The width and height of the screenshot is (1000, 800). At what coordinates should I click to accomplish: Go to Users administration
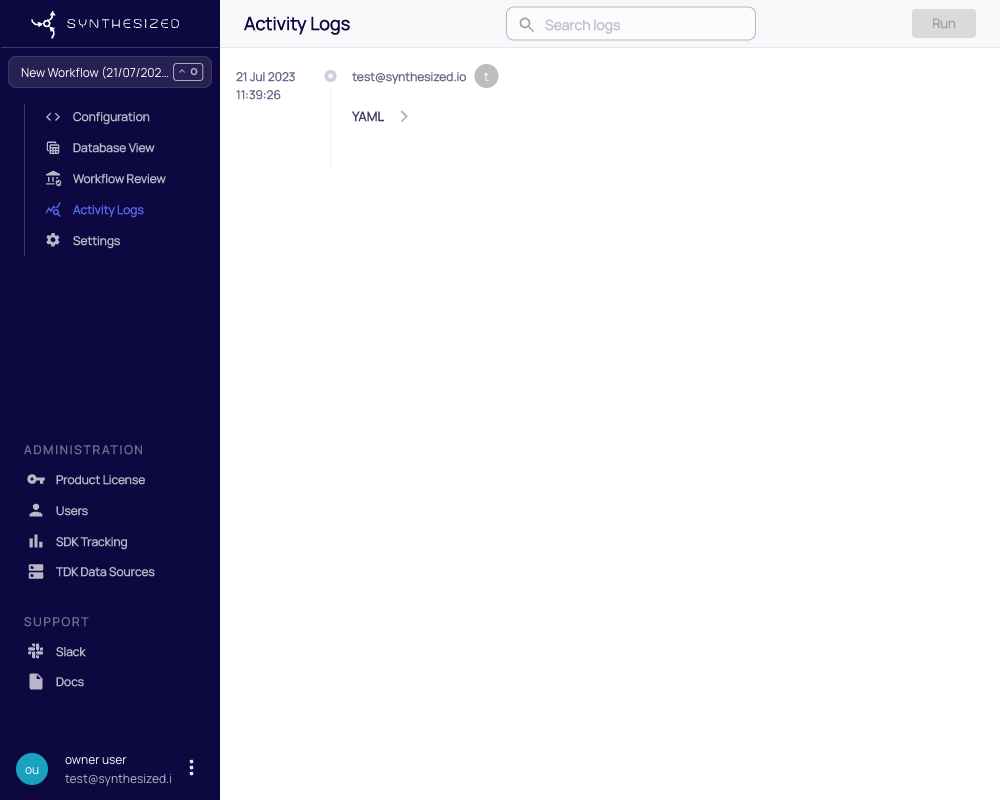[x=71, y=511]
